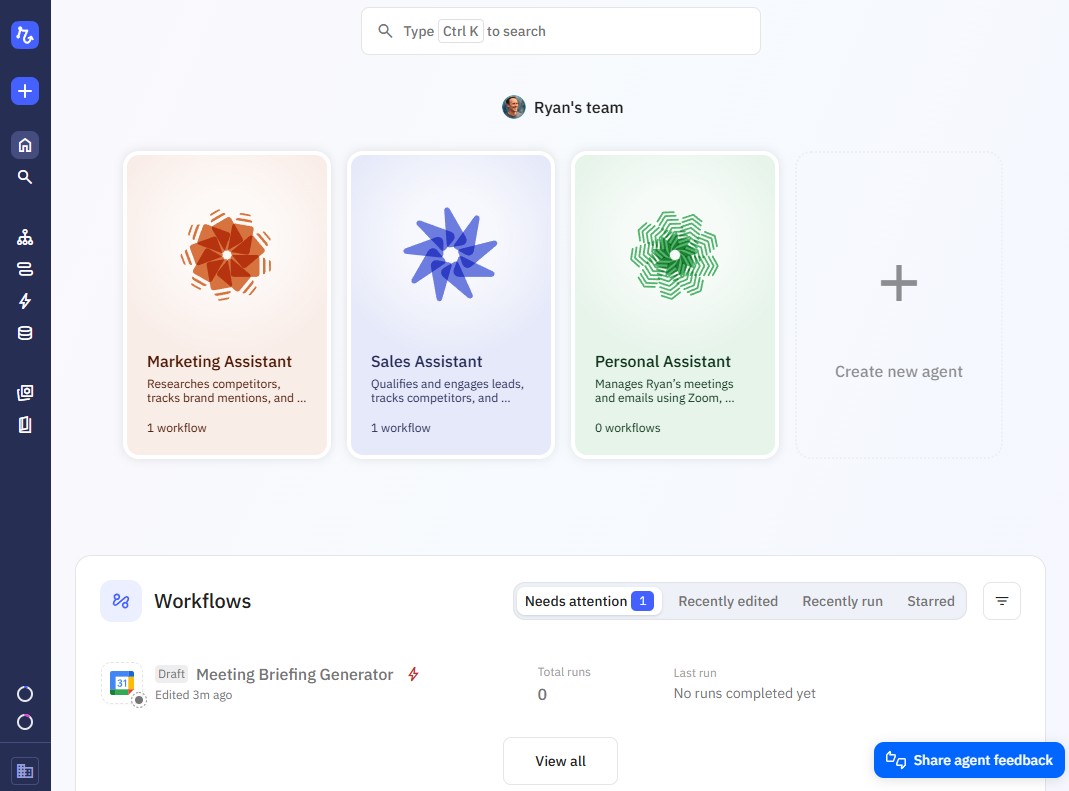Open the Ctrl K search field
1069x791 pixels.
click(x=560, y=31)
